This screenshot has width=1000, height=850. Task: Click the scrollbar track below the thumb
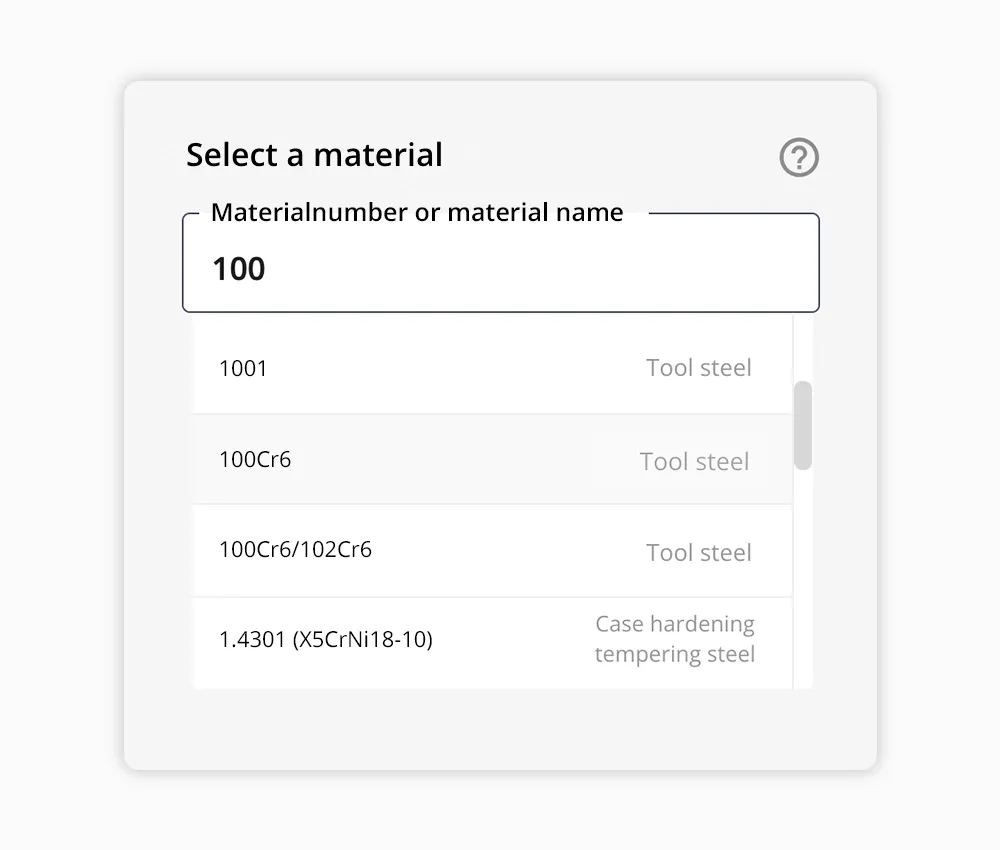coord(803,580)
